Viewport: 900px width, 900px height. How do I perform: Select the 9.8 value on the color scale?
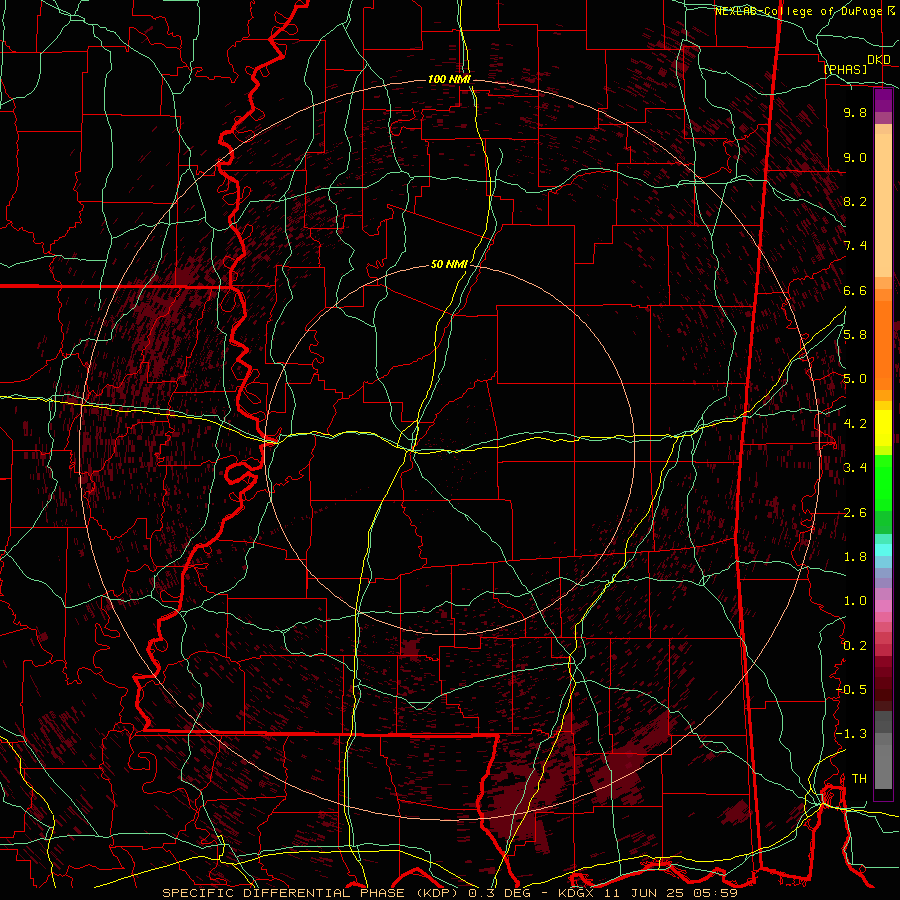coord(855,112)
